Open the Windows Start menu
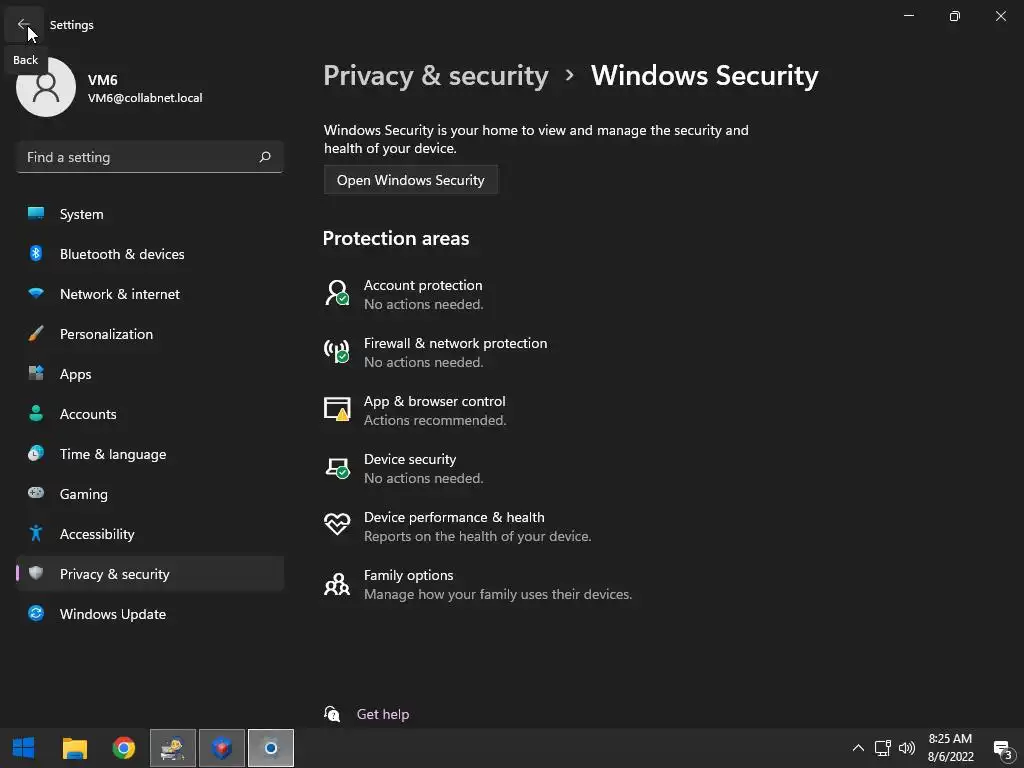Screen dimensions: 1024x768 24,748
